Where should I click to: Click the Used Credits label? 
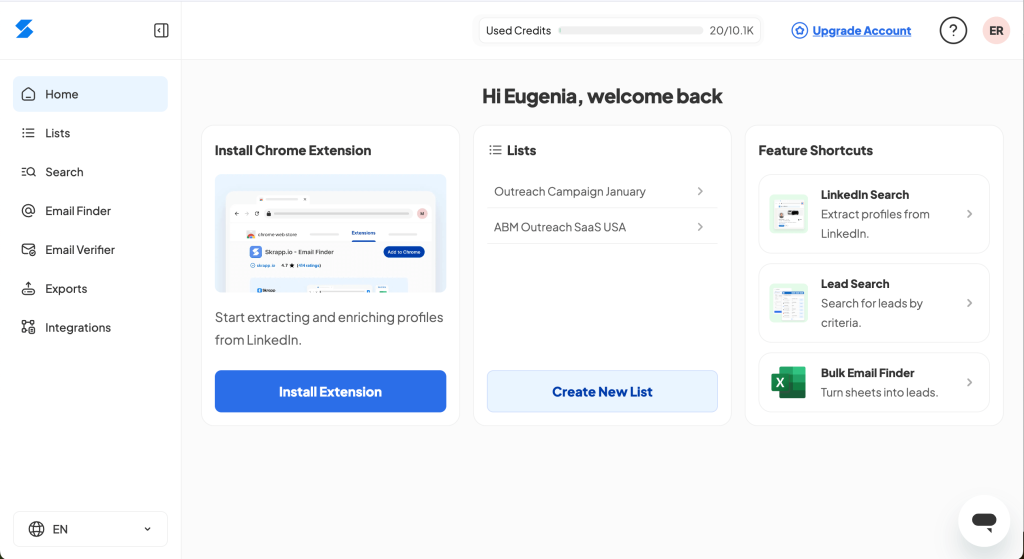click(519, 31)
